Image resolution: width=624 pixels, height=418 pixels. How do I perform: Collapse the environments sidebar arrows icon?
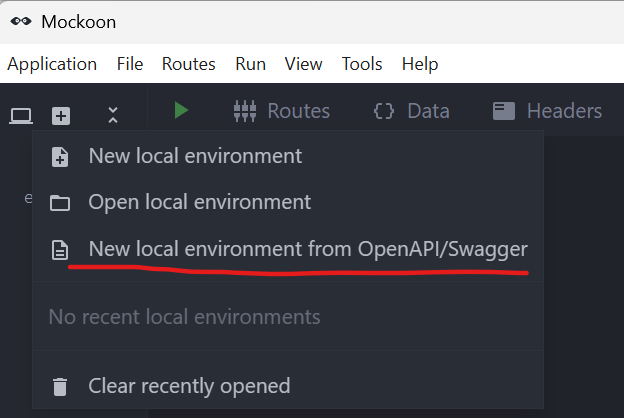click(x=113, y=115)
